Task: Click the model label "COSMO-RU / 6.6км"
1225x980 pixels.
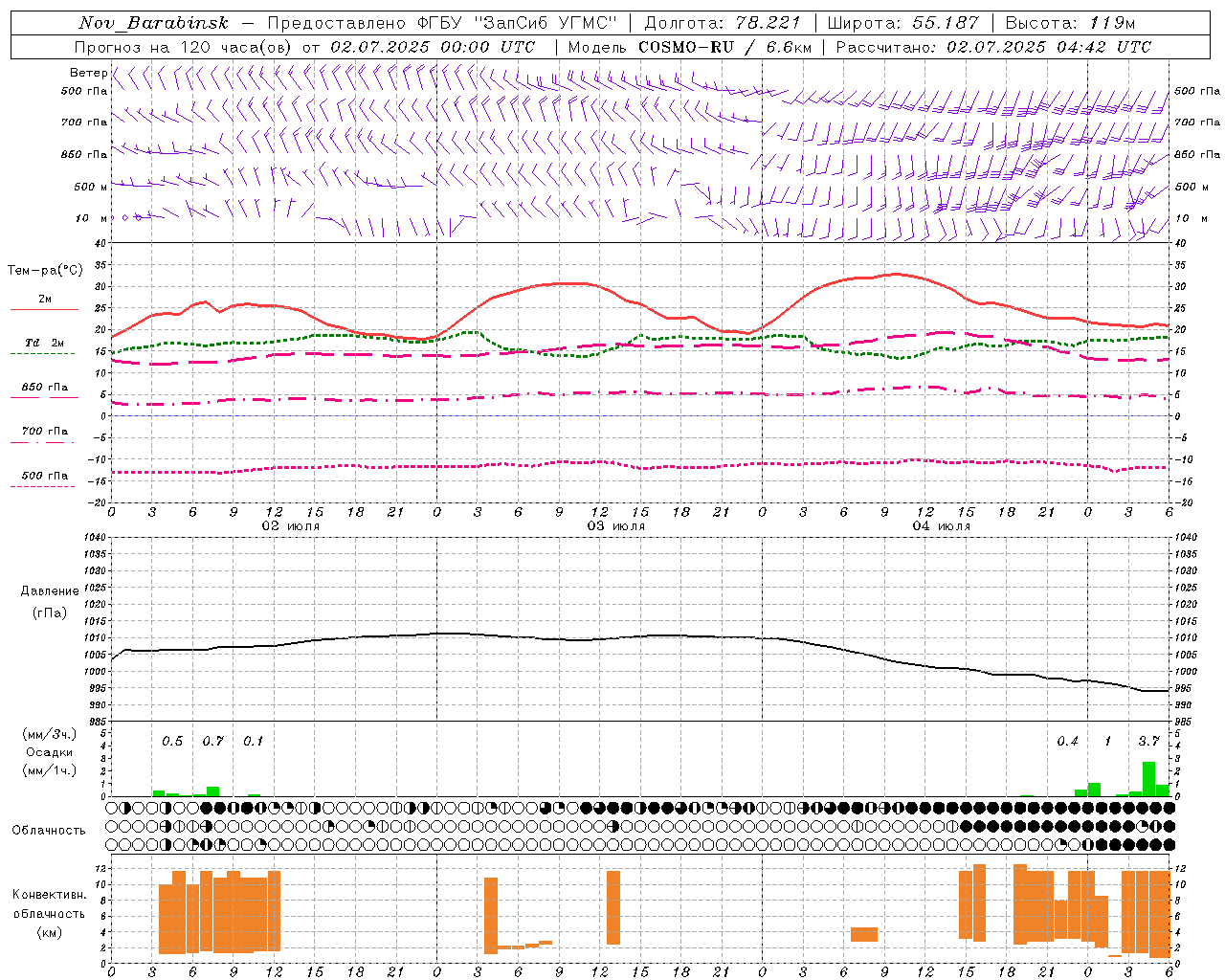Action: pos(724,47)
